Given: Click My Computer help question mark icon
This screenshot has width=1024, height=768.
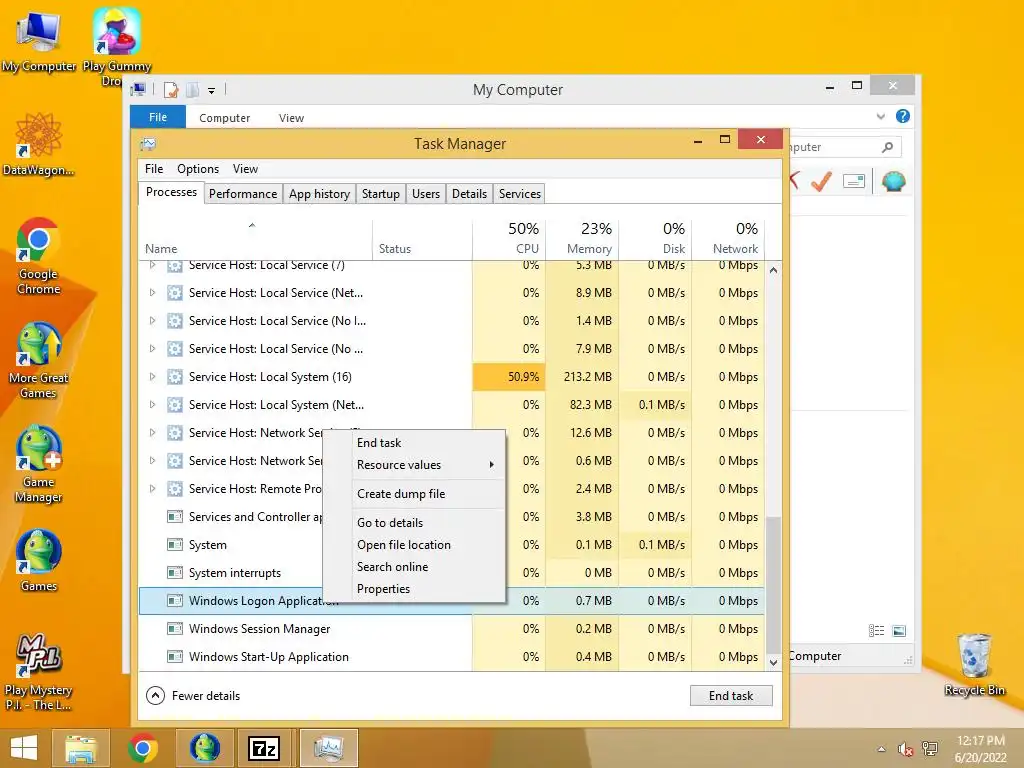Looking at the screenshot, I should (x=903, y=116).
